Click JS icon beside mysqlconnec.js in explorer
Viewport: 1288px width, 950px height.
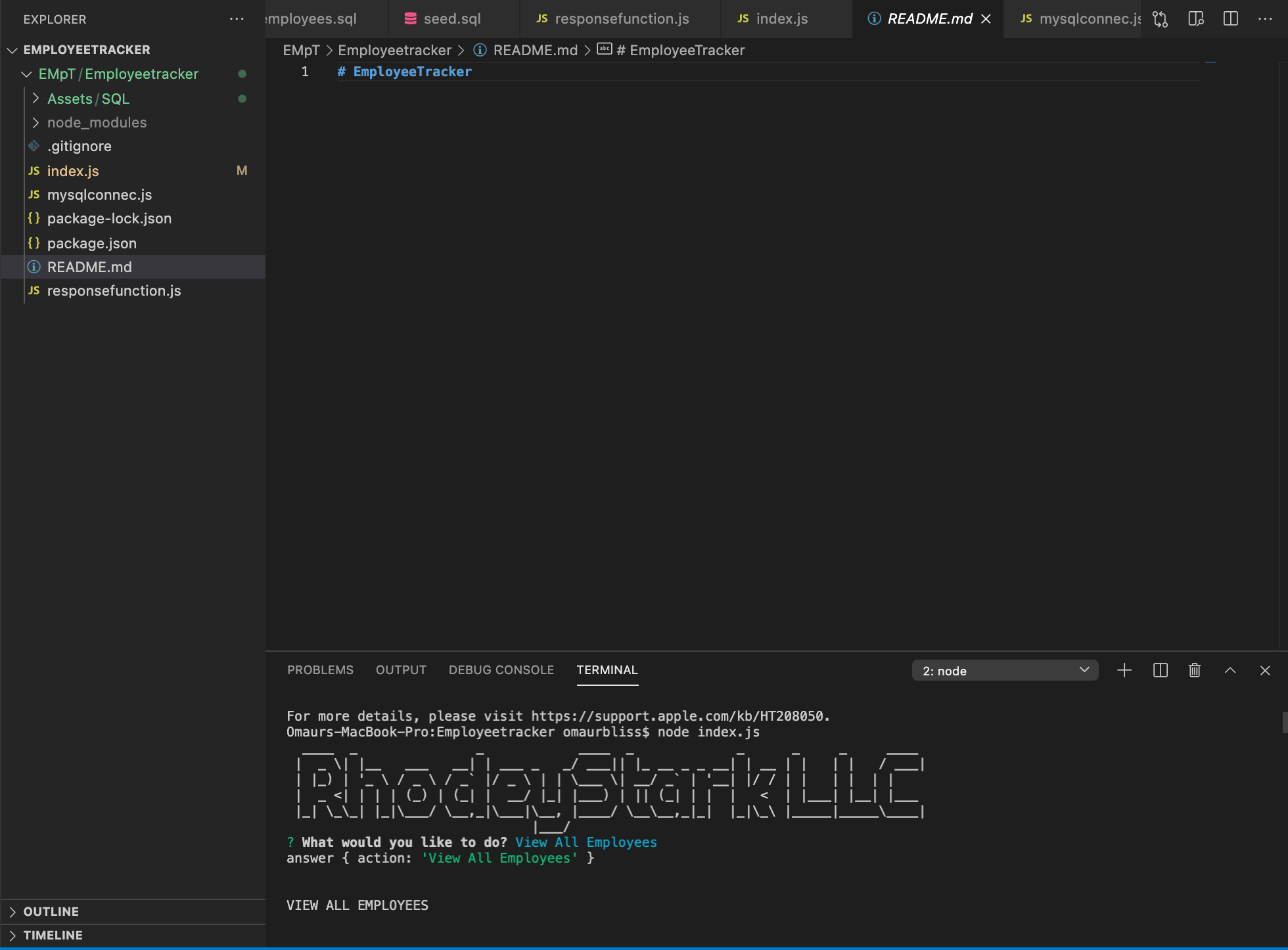34,194
